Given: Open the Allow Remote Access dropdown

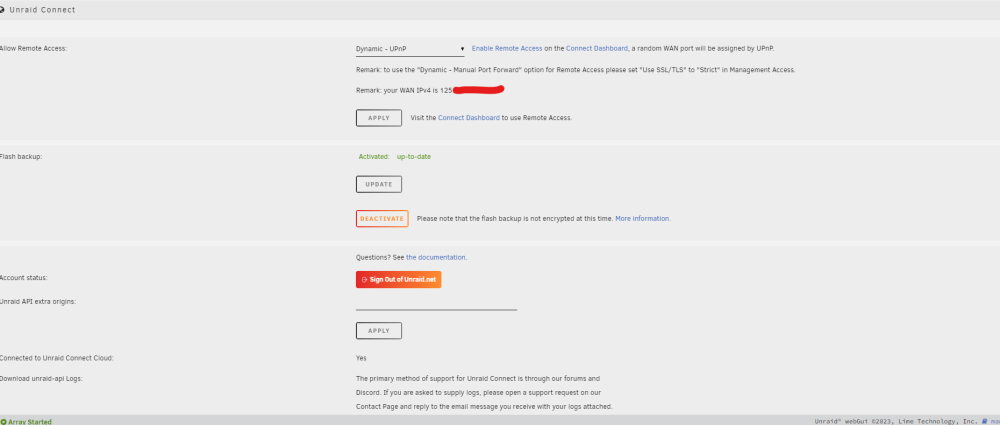Looking at the screenshot, I should 410,48.
